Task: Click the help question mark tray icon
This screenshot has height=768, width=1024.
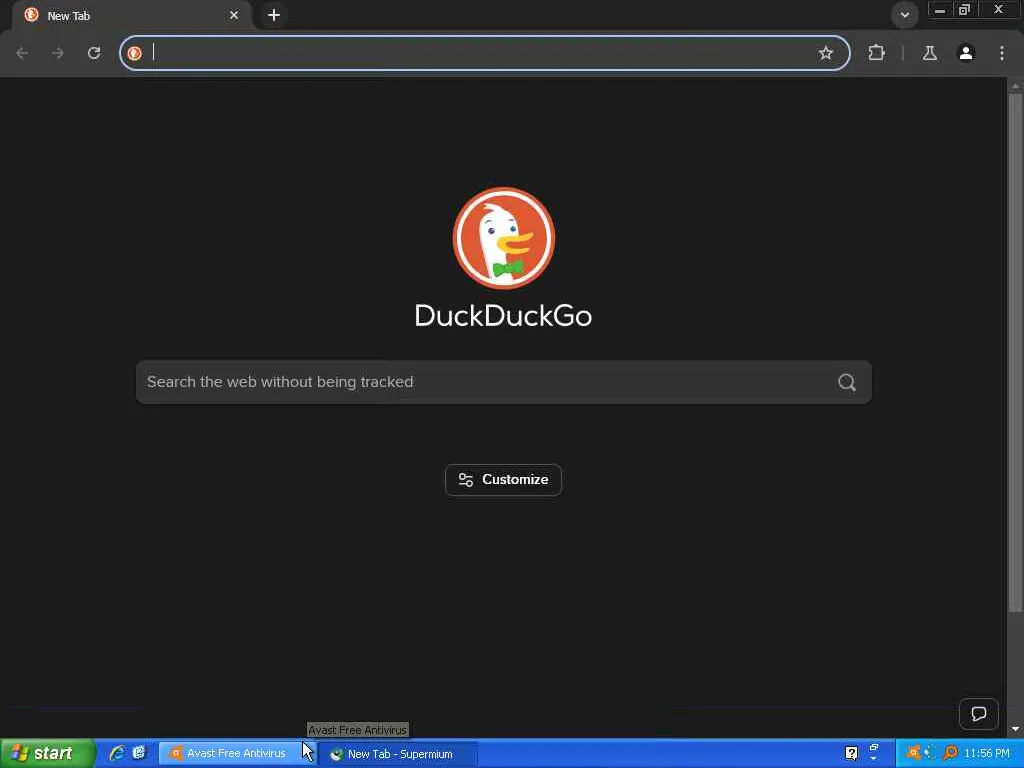Action: point(851,754)
